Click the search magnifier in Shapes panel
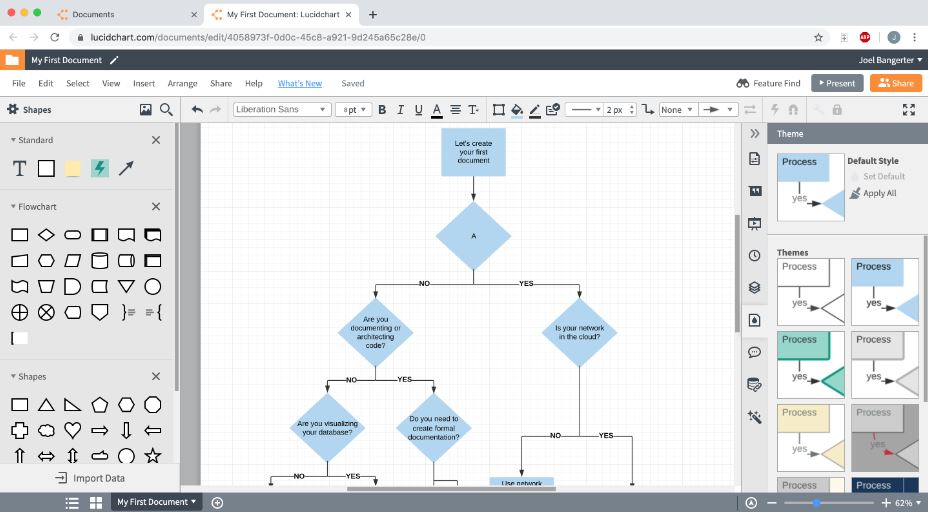Image resolution: width=928 pixels, height=512 pixels. coord(166,110)
